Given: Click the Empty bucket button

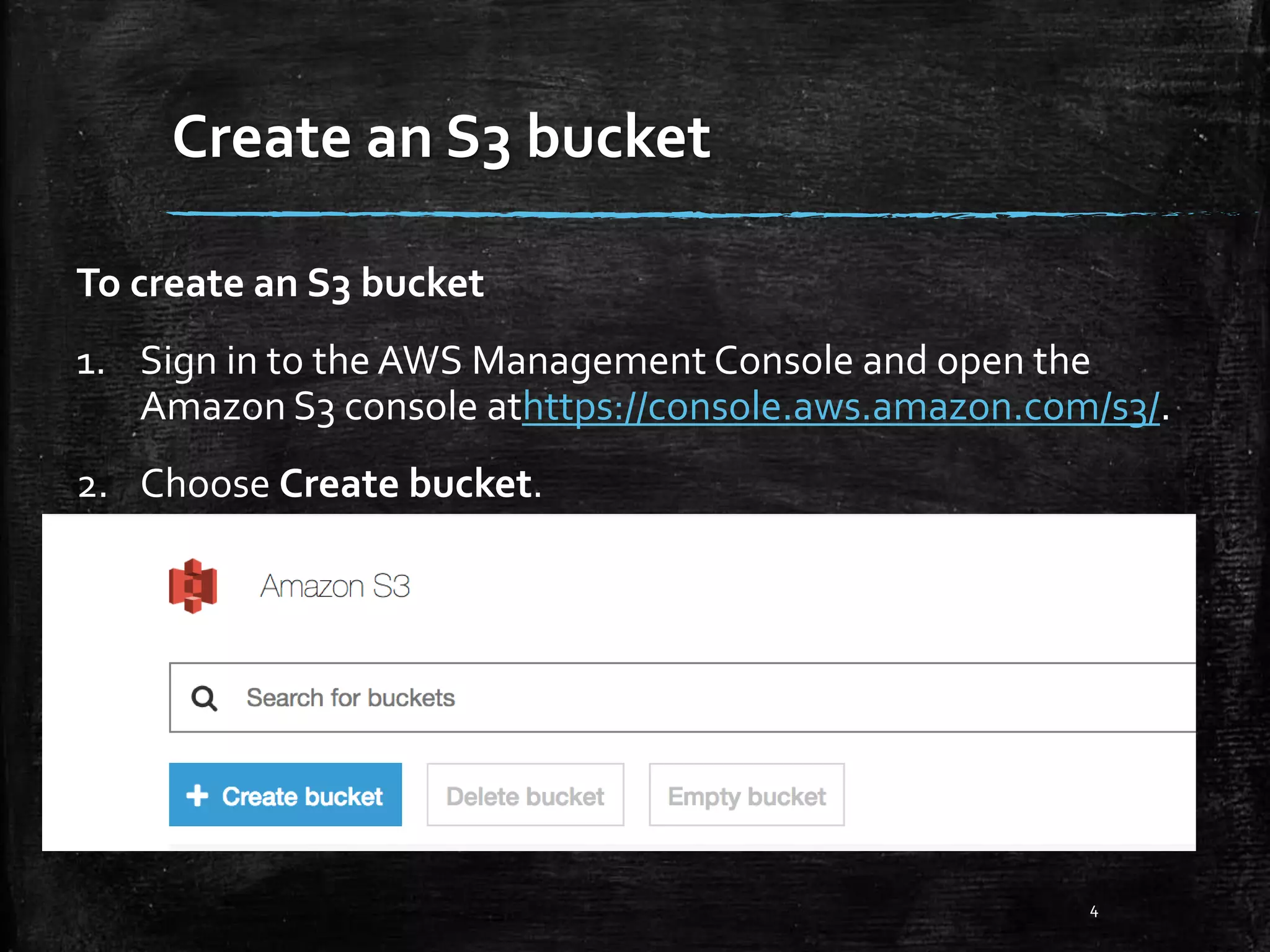Looking at the screenshot, I should coord(747,795).
